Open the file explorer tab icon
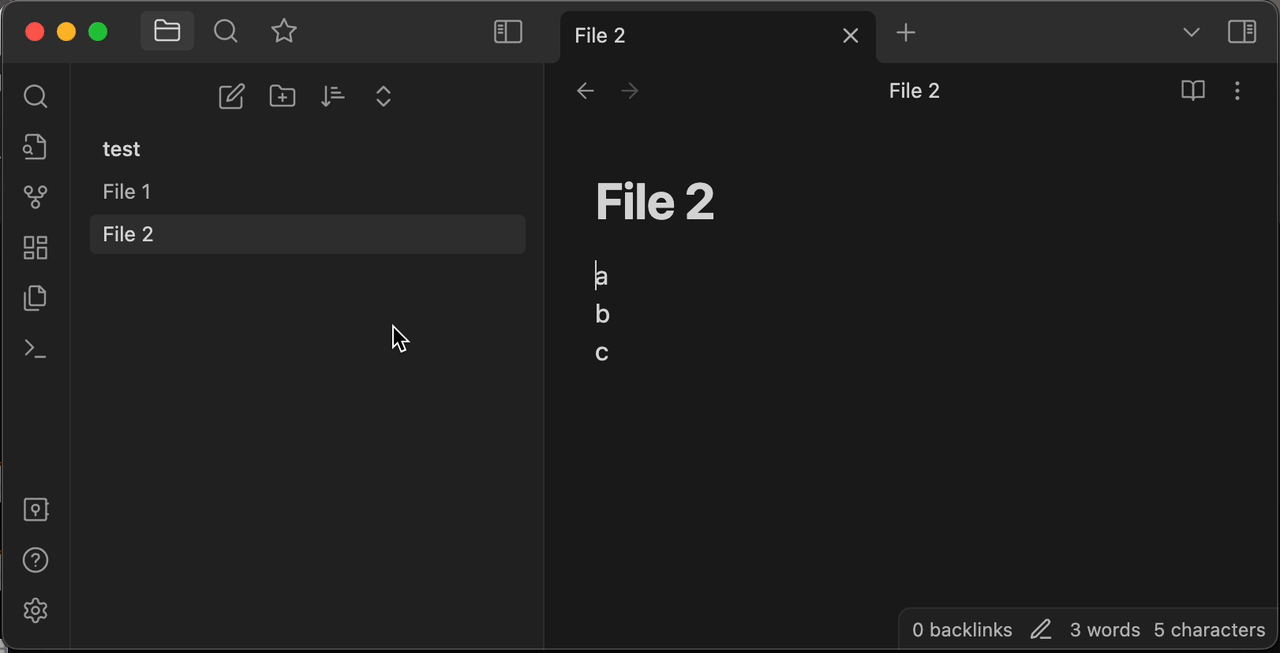1280x653 pixels. pyautogui.click(x=167, y=32)
